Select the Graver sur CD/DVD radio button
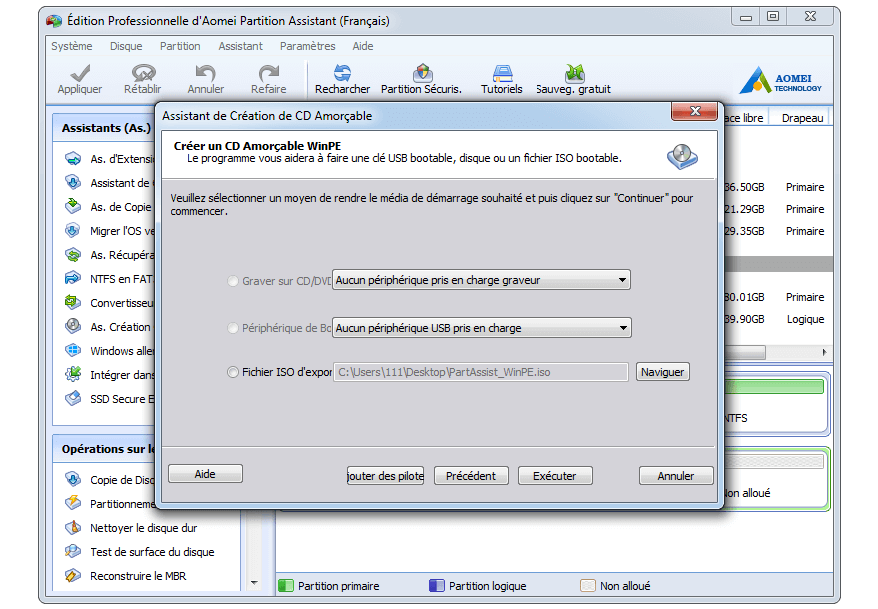The image size is (878, 609). point(234,281)
